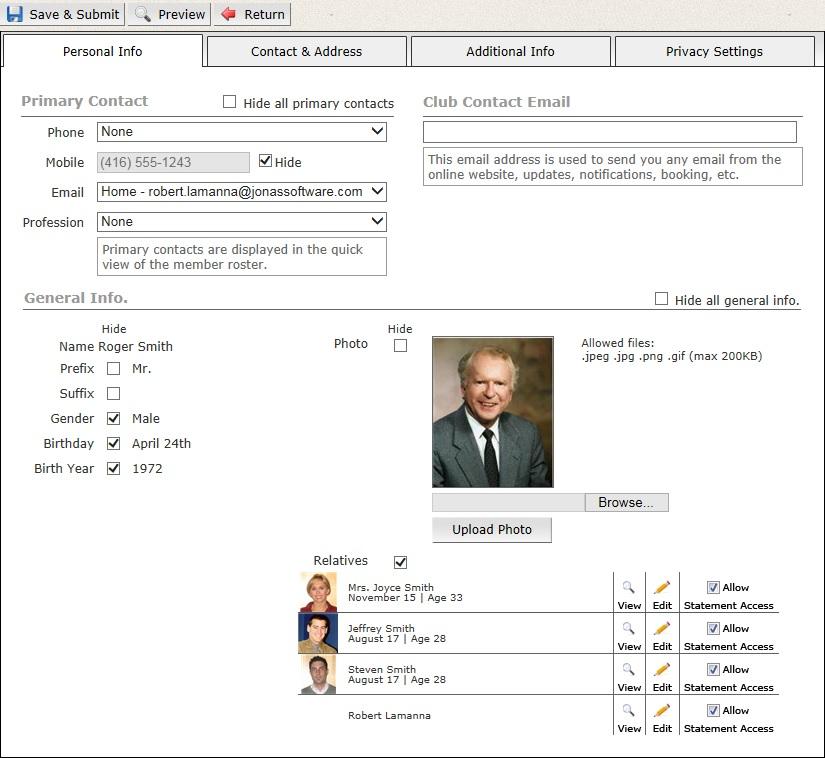Click the Preview magnifier icon in toolbar
The width and height of the screenshot is (825, 758).
click(143, 14)
